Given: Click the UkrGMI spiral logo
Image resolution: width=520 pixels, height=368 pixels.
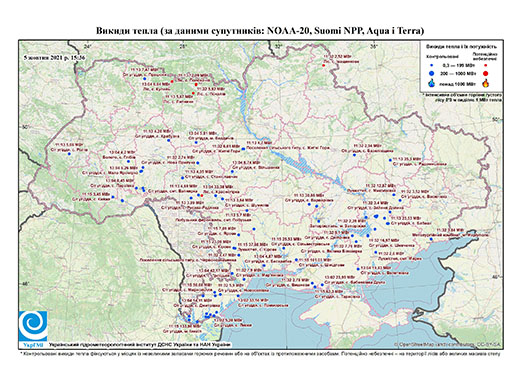Looking at the screenshot, I should coord(33,326).
